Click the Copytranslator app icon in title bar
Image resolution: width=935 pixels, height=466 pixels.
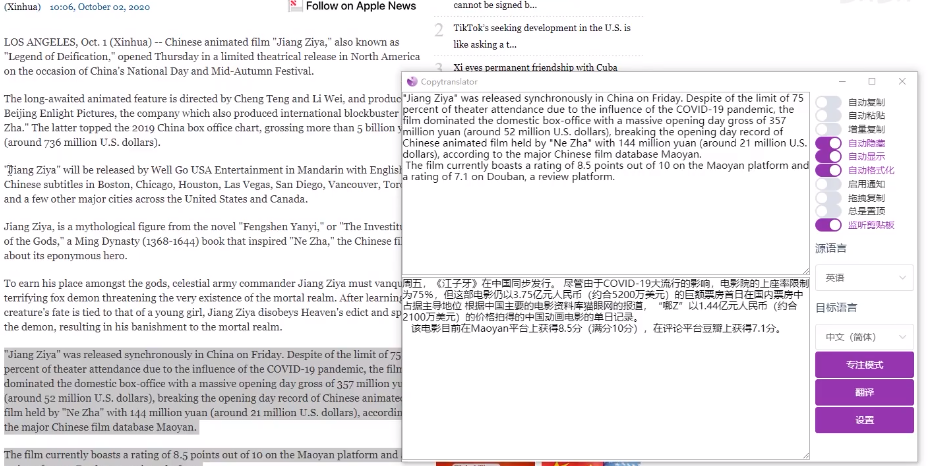tap(411, 82)
